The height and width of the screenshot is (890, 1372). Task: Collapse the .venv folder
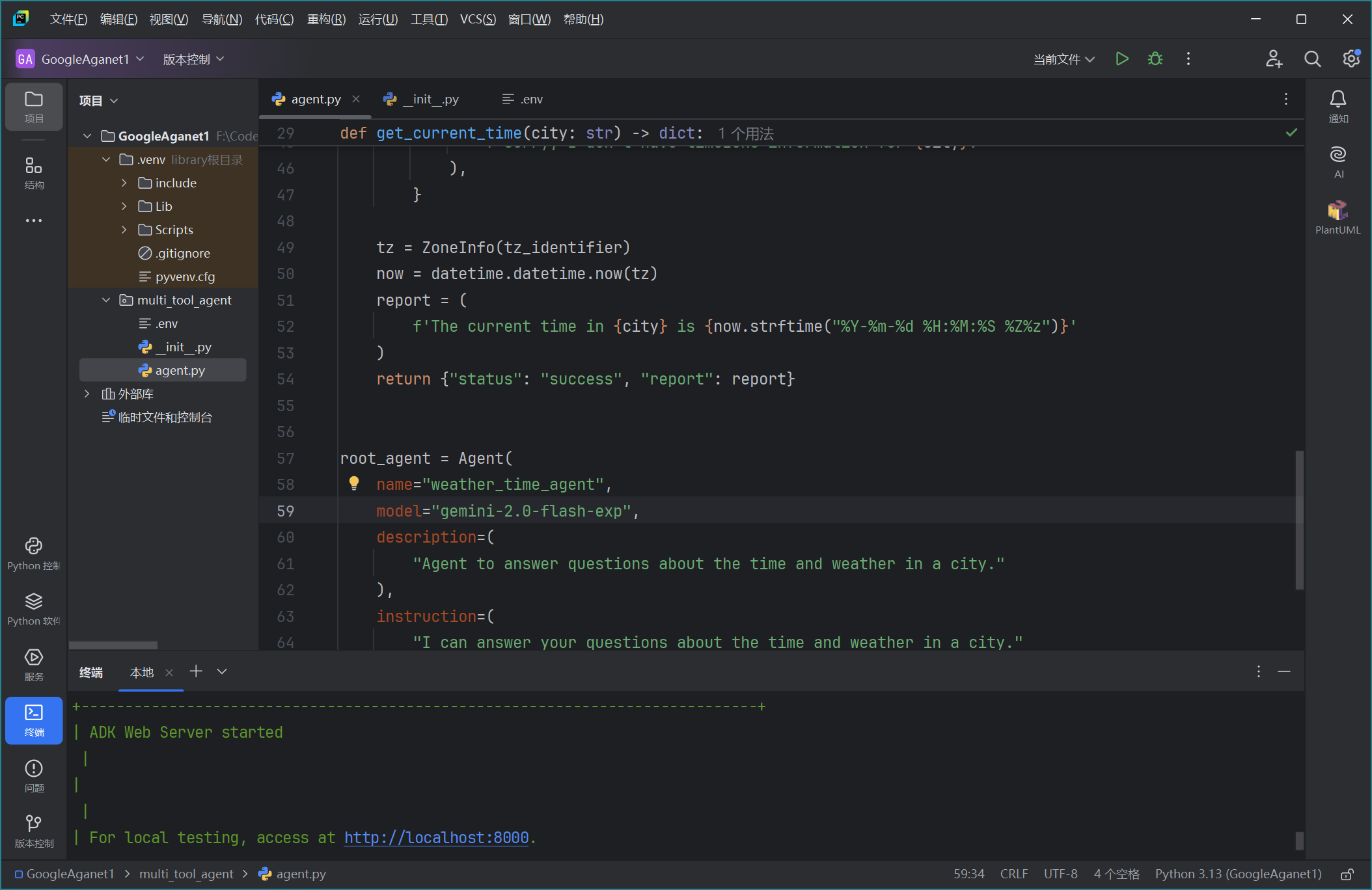[x=106, y=159]
